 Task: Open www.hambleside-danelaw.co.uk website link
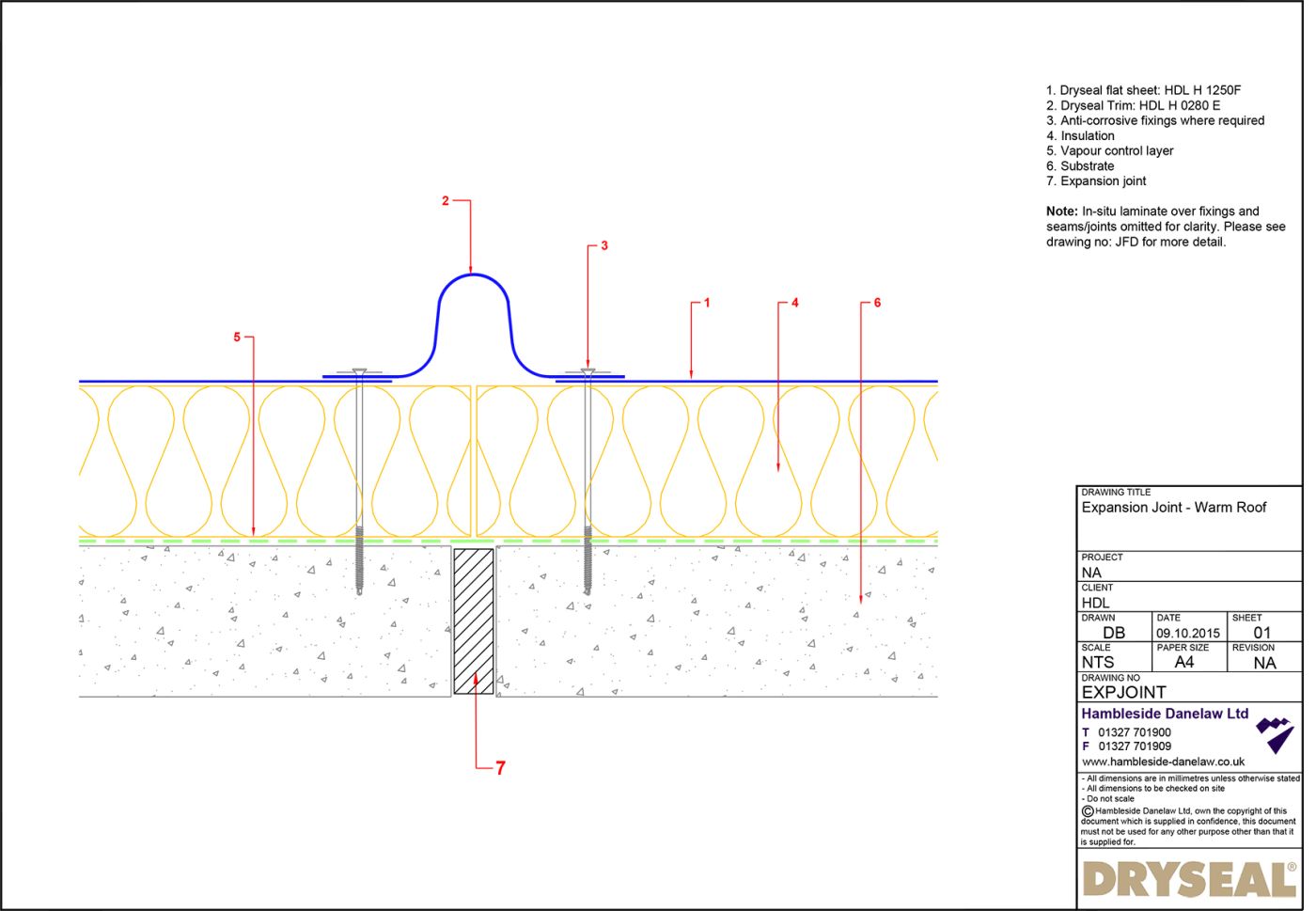(1166, 760)
